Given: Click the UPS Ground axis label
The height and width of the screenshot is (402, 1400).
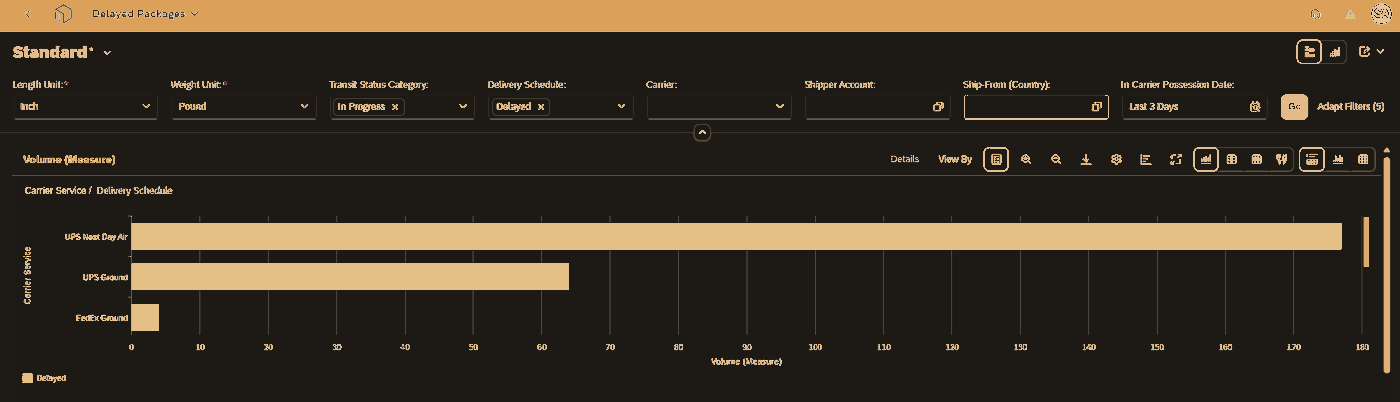Looking at the screenshot, I should [105, 277].
